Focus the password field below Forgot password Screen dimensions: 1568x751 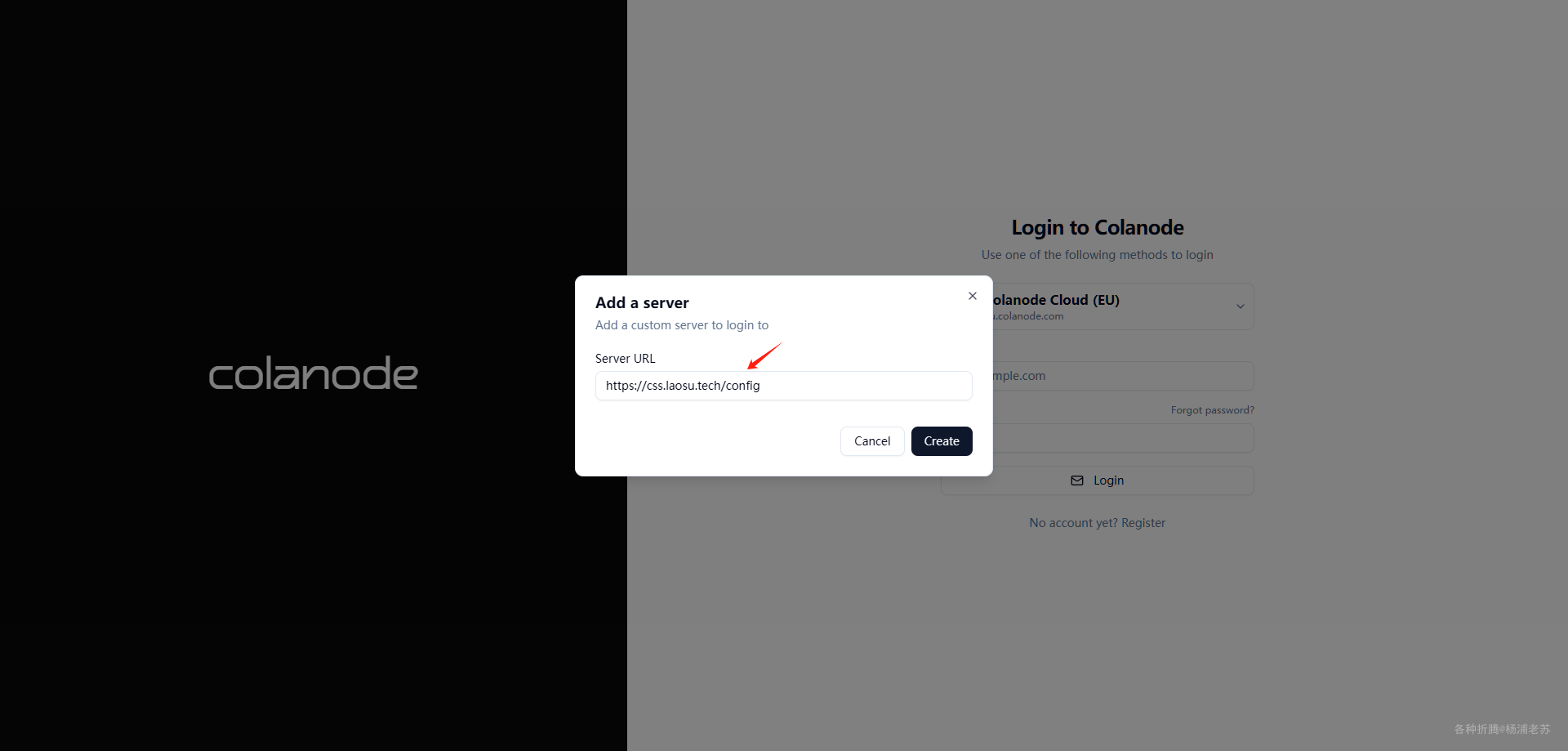point(1123,438)
